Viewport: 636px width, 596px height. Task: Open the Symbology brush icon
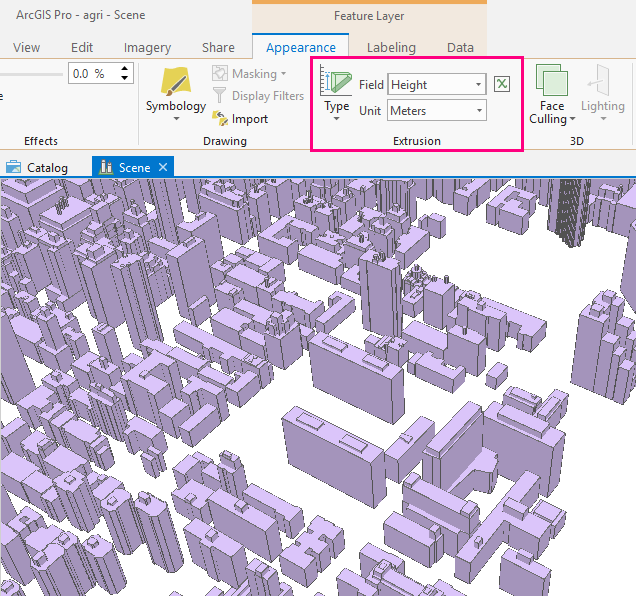point(176,81)
